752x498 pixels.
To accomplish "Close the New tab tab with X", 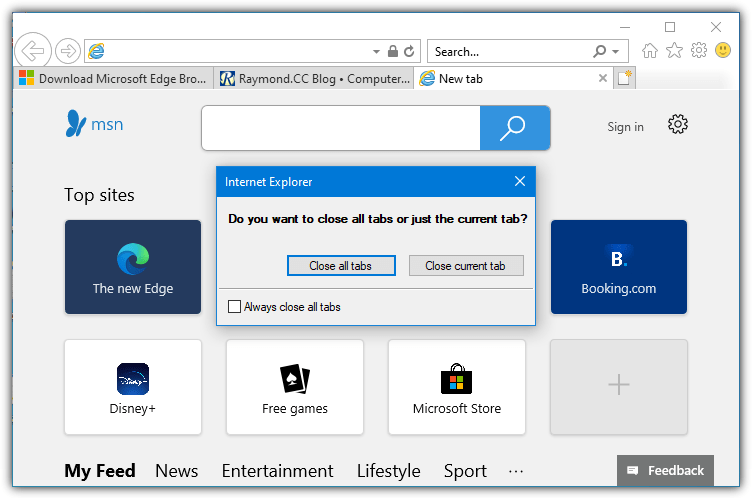I will tap(603, 78).
